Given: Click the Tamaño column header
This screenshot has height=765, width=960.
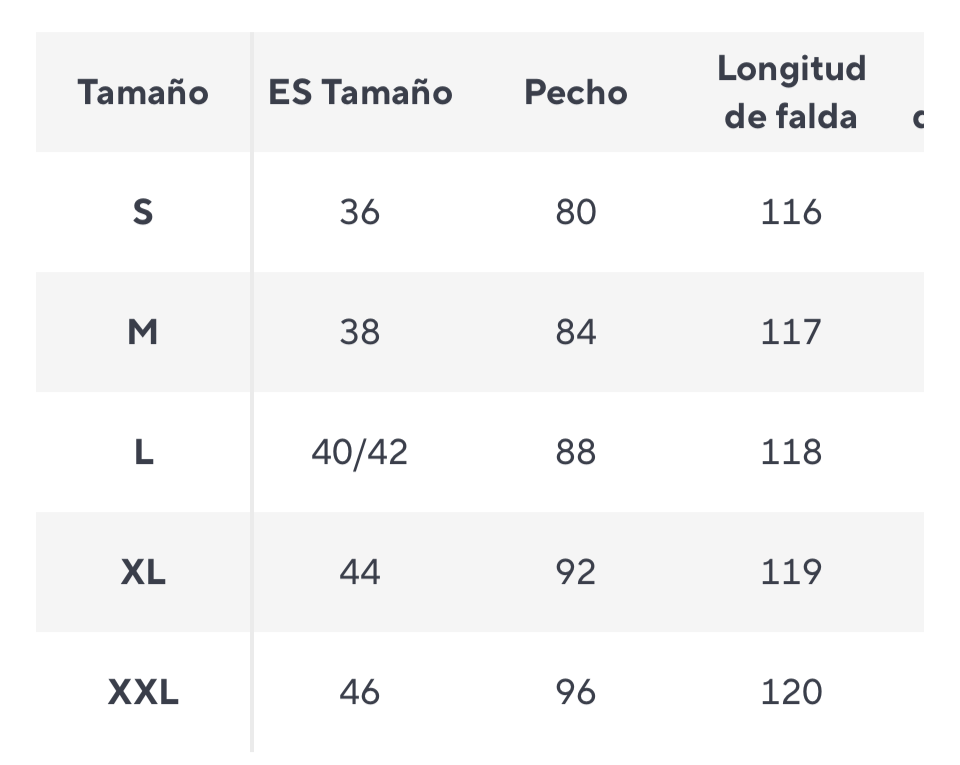Looking at the screenshot, I should (x=143, y=92).
